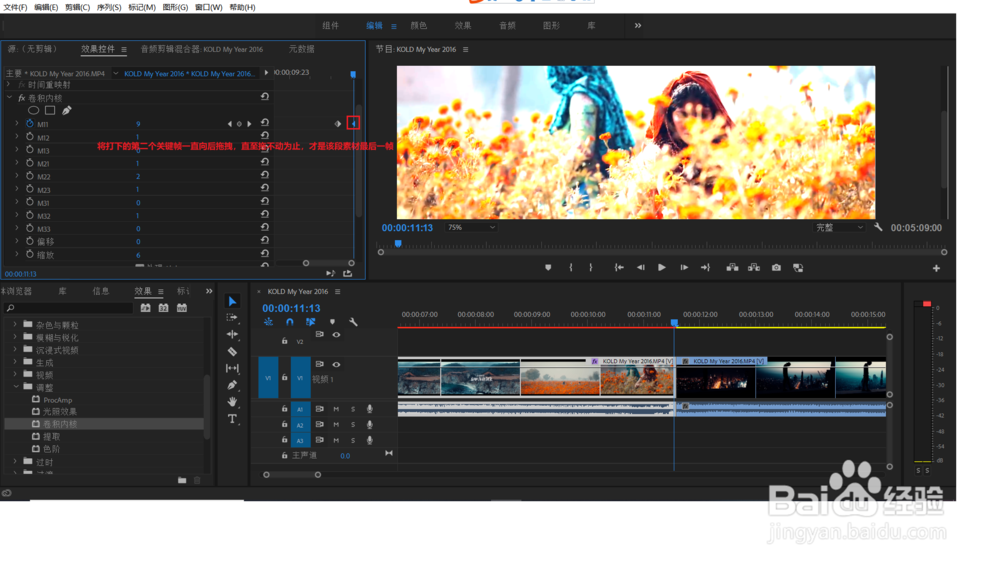Add marker in program monitor

point(548,268)
